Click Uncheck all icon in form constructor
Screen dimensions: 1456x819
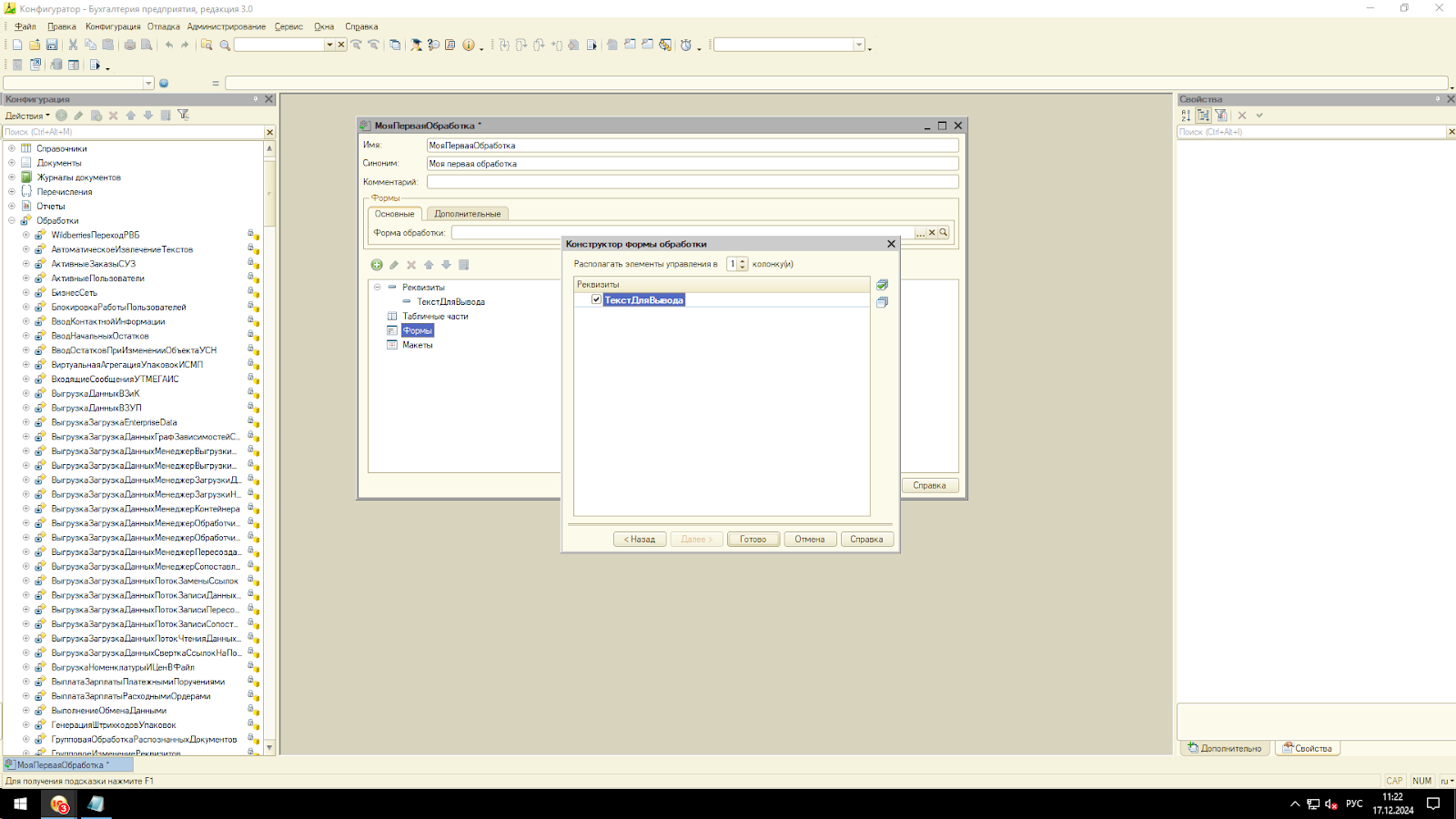tap(882, 302)
